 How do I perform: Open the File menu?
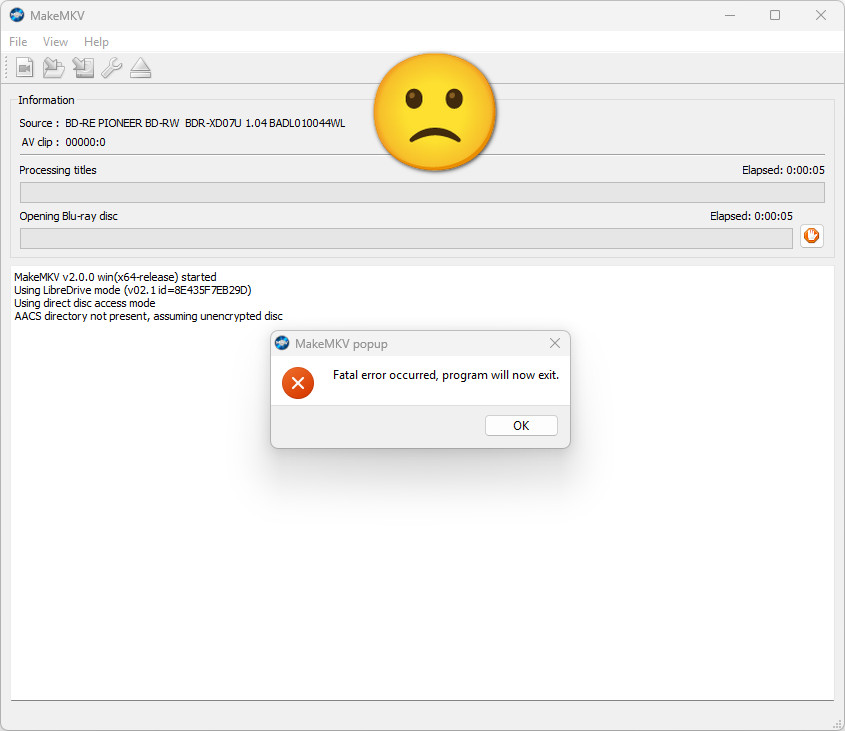[18, 42]
